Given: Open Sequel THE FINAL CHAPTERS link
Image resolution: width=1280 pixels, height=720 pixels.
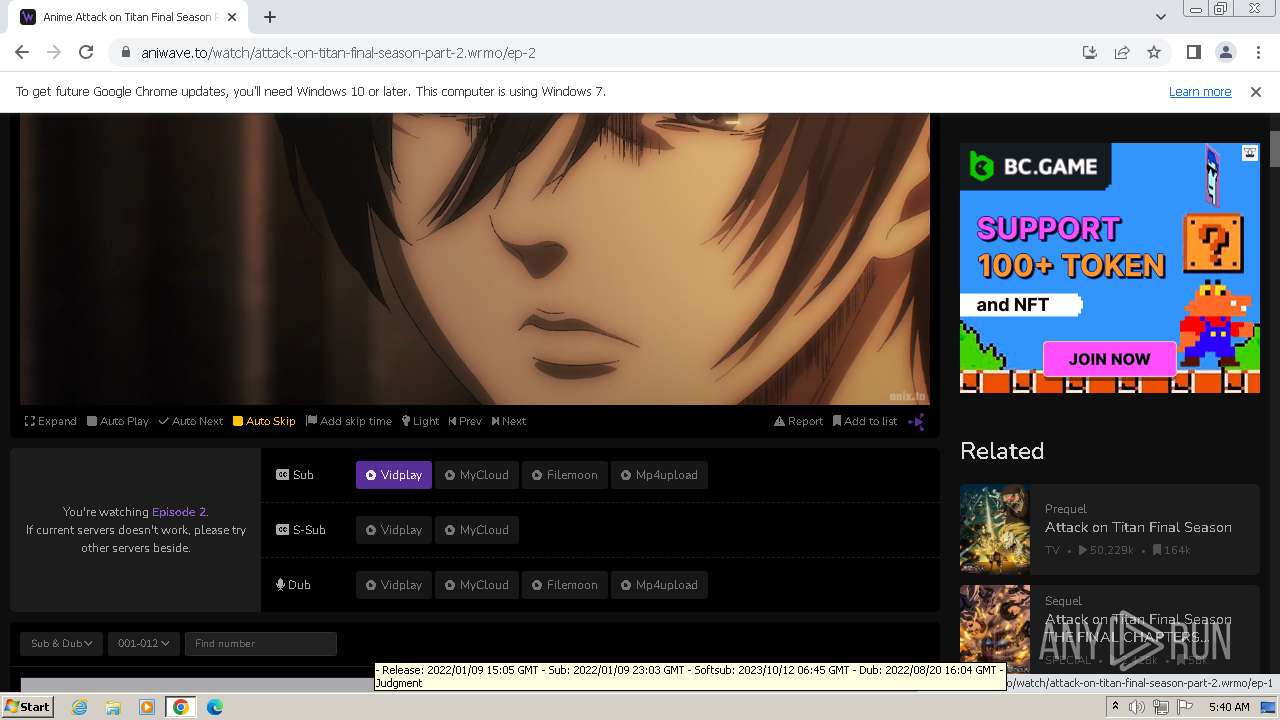Looking at the screenshot, I should tap(1138, 628).
